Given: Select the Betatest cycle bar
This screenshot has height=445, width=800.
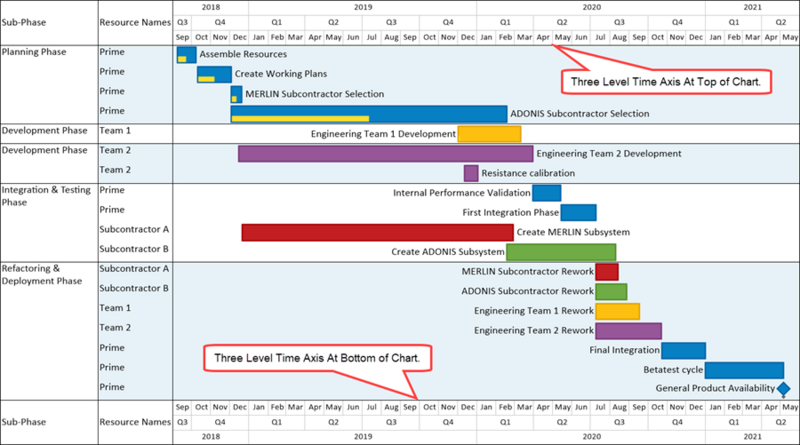Looking at the screenshot, I should pyautogui.click(x=744, y=370).
